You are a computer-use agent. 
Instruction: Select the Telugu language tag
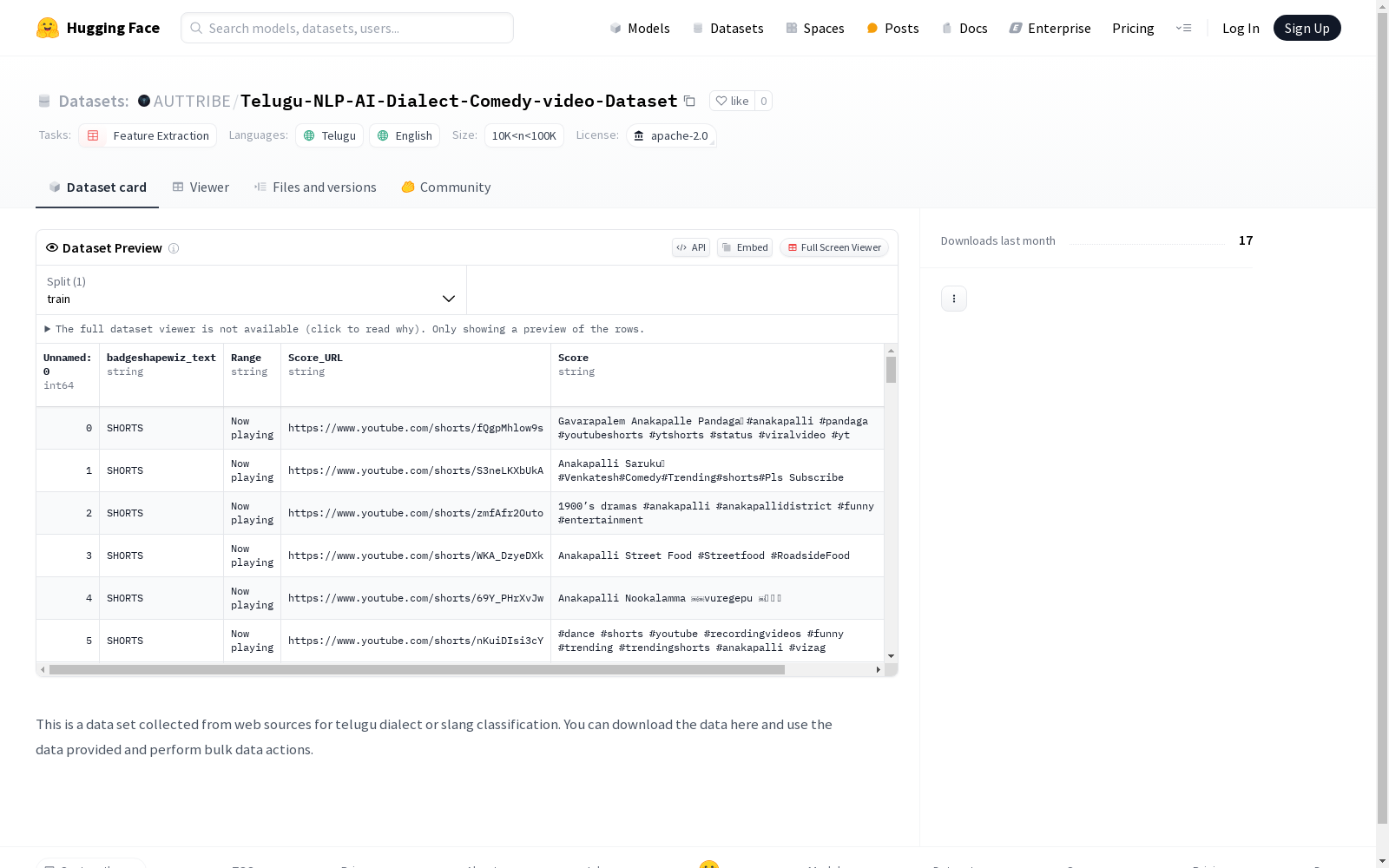pyautogui.click(x=329, y=135)
